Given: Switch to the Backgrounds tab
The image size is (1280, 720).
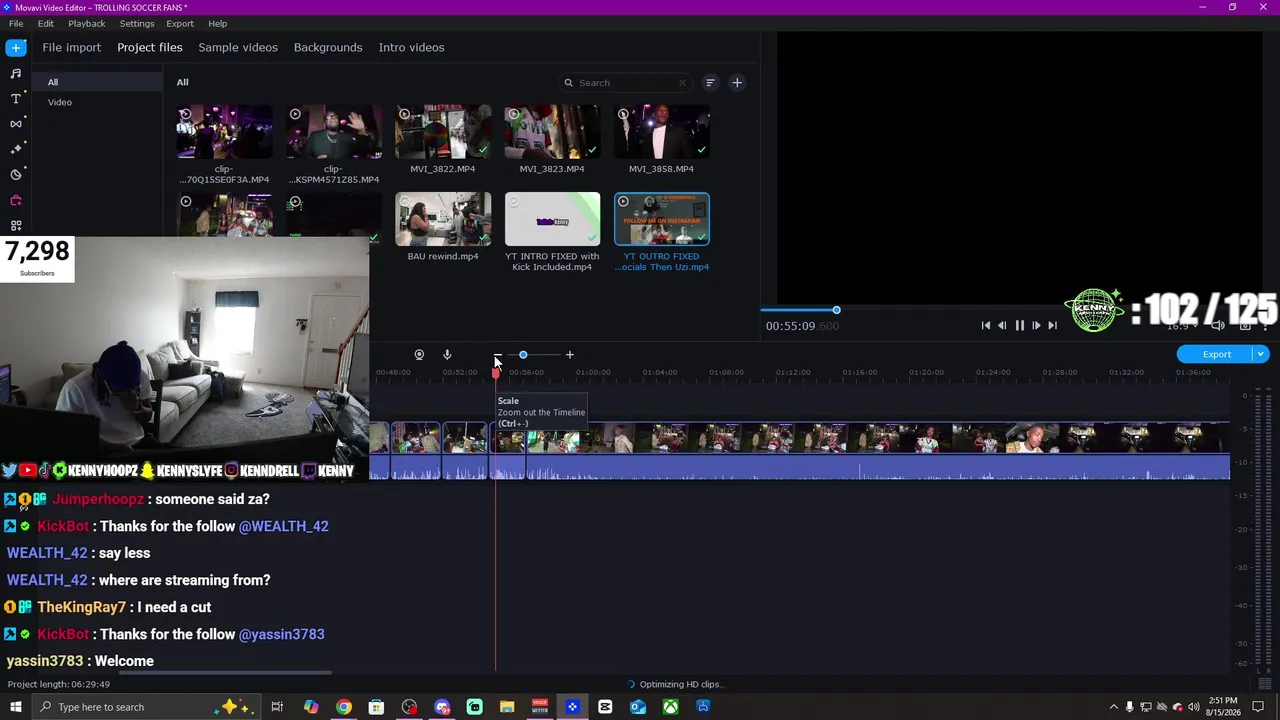Looking at the screenshot, I should tap(328, 47).
